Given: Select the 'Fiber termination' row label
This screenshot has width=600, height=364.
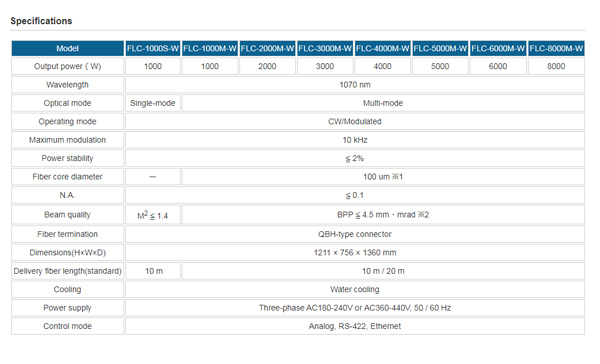Looking at the screenshot, I should click(x=67, y=234).
